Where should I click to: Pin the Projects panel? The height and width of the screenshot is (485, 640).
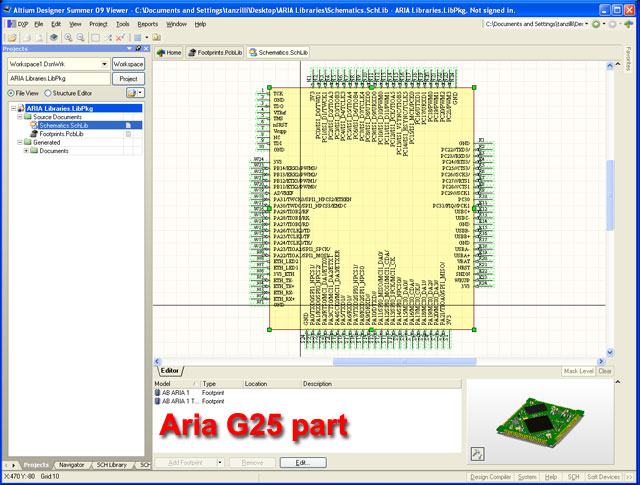click(138, 49)
